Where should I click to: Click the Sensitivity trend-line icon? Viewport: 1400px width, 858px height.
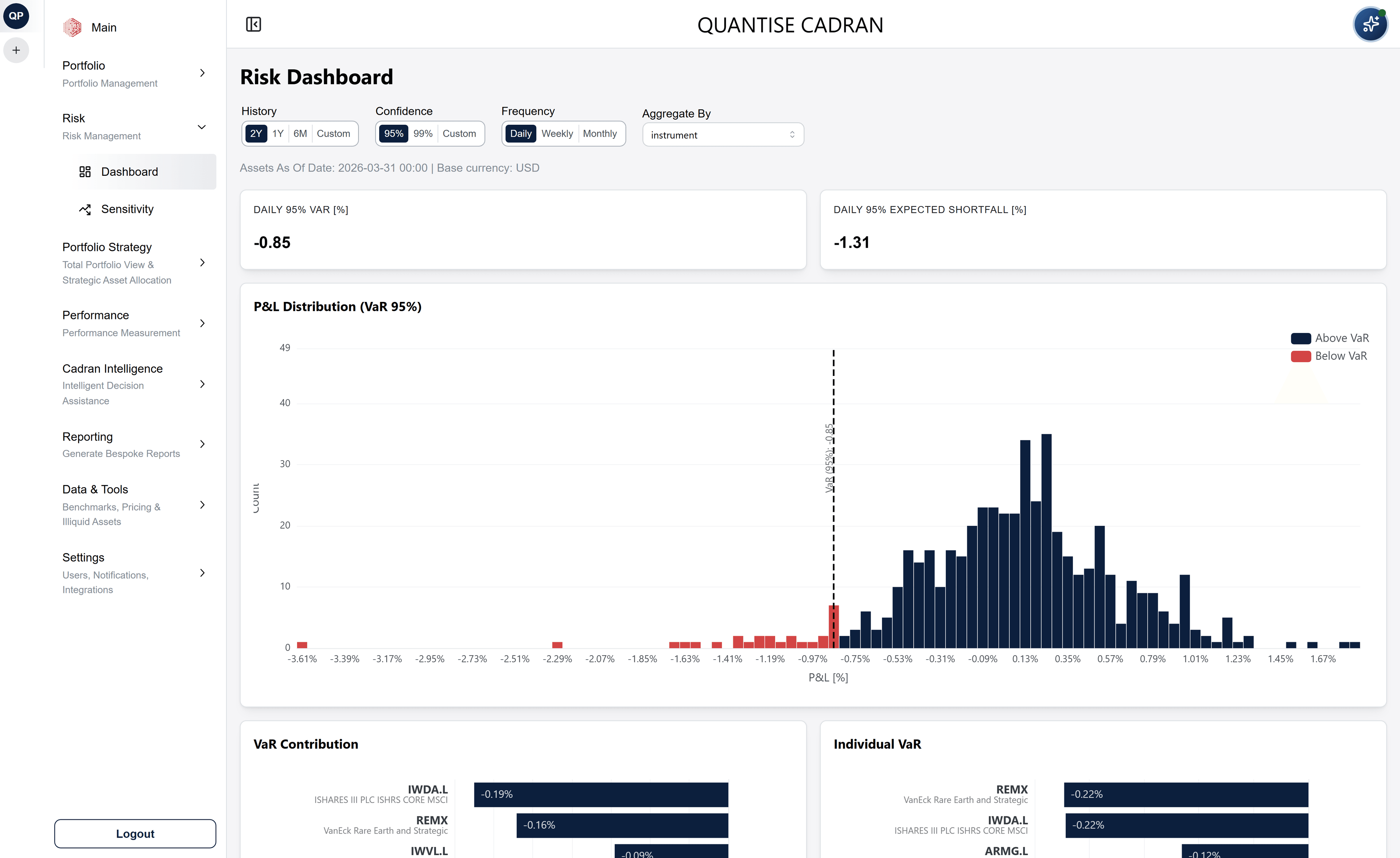pos(85,209)
